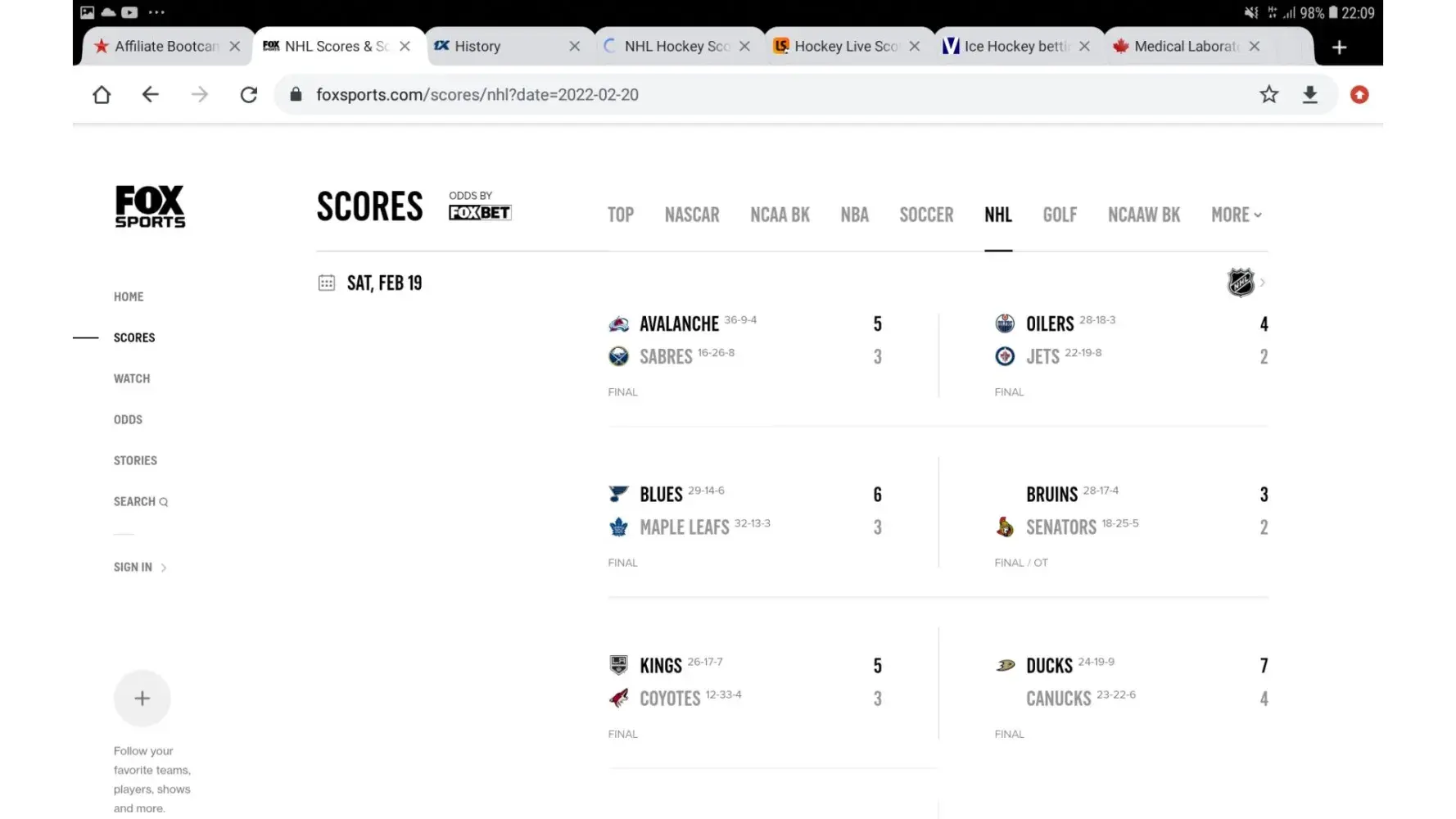Open the SAT, FEB 19 date selector
This screenshot has height=819, width=1456.
(384, 283)
